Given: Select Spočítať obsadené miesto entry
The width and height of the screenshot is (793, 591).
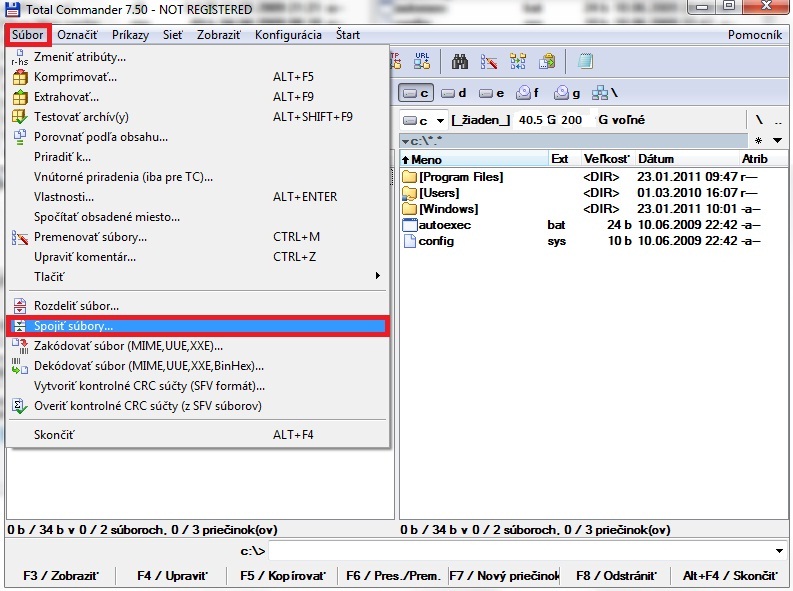Looking at the screenshot, I should 197,217.
